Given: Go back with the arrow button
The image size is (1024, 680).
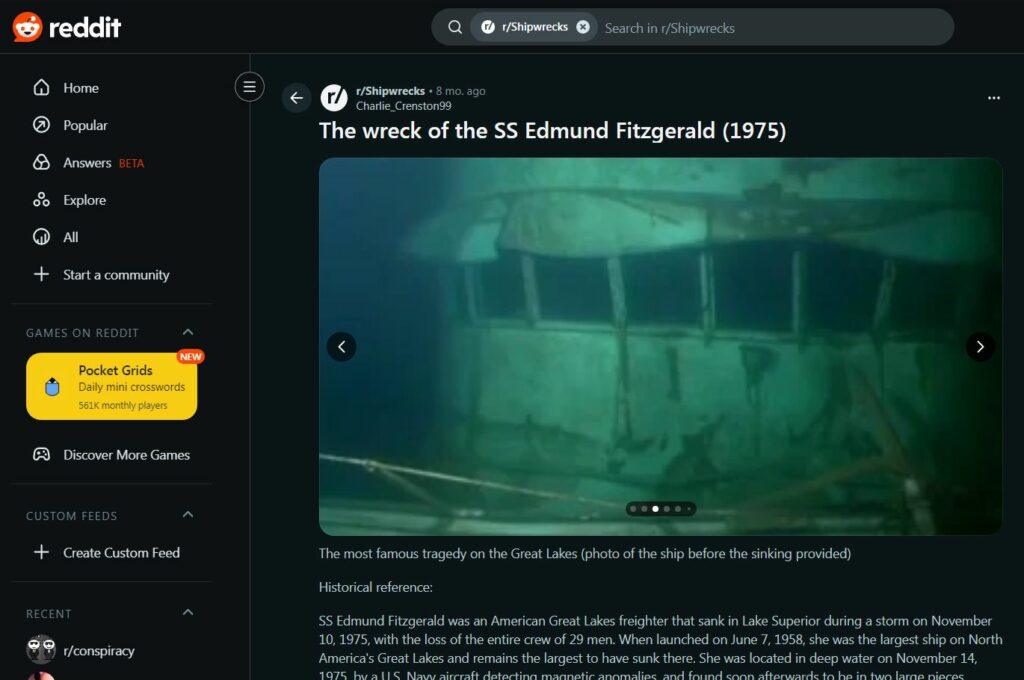Looking at the screenshot, I should tap(296, 98).
